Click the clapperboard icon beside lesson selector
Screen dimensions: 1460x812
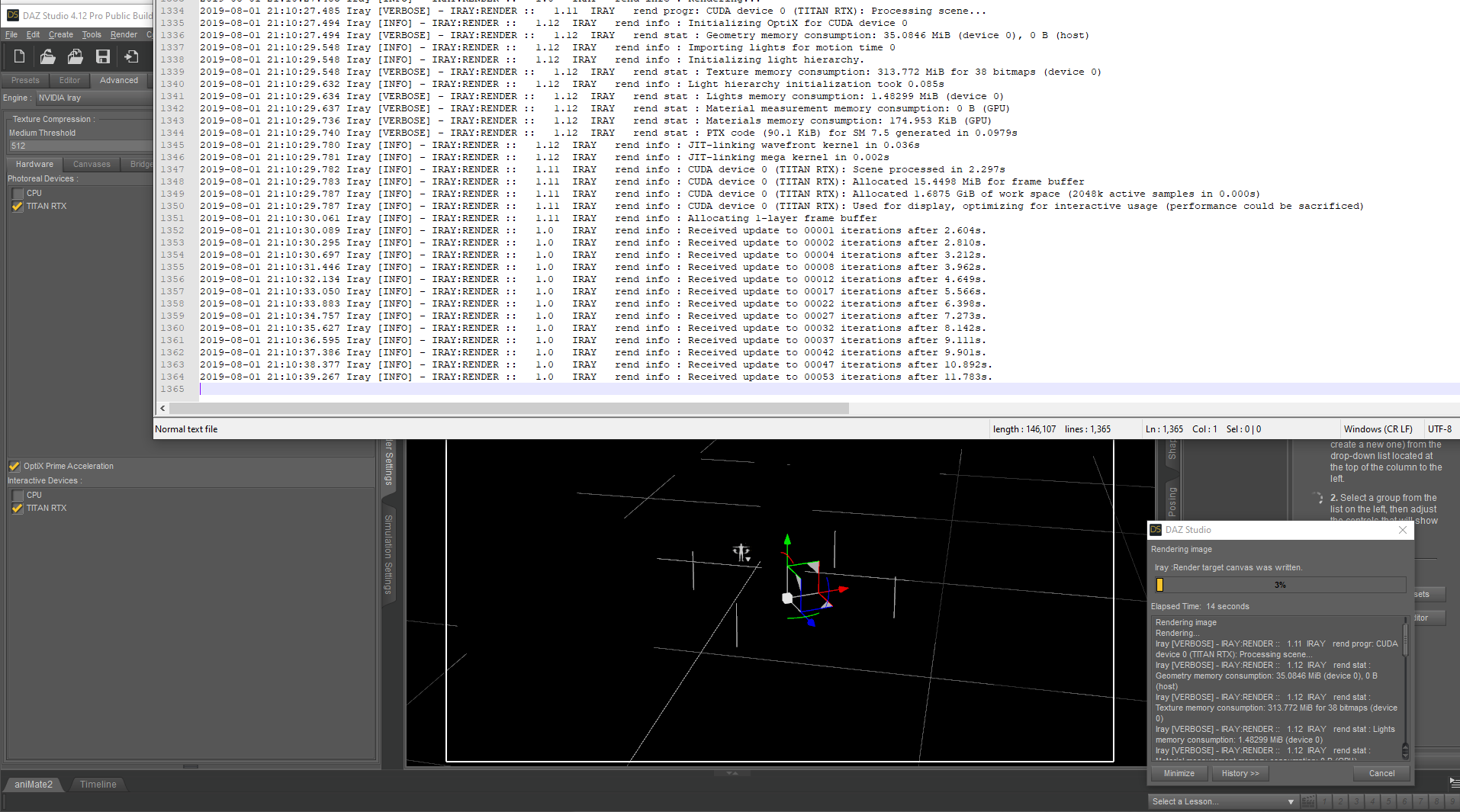click(1308, 801)
